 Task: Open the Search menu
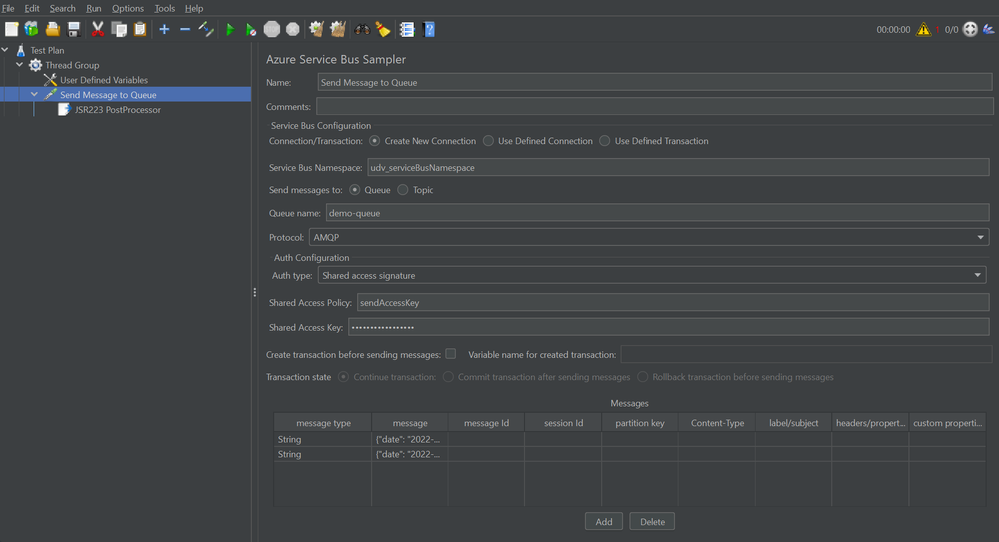tap(62, 8)
